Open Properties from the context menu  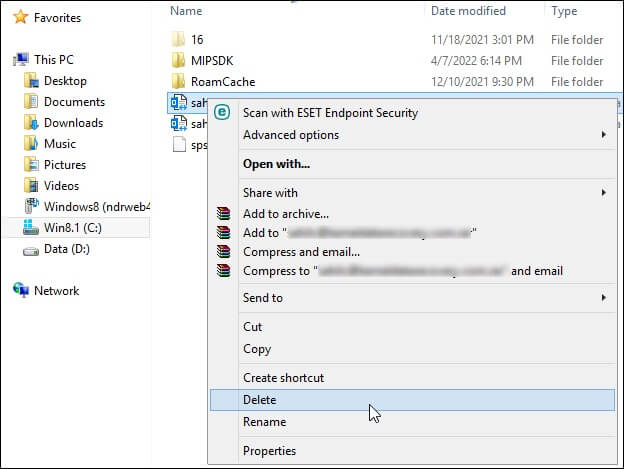coord(270,451)
